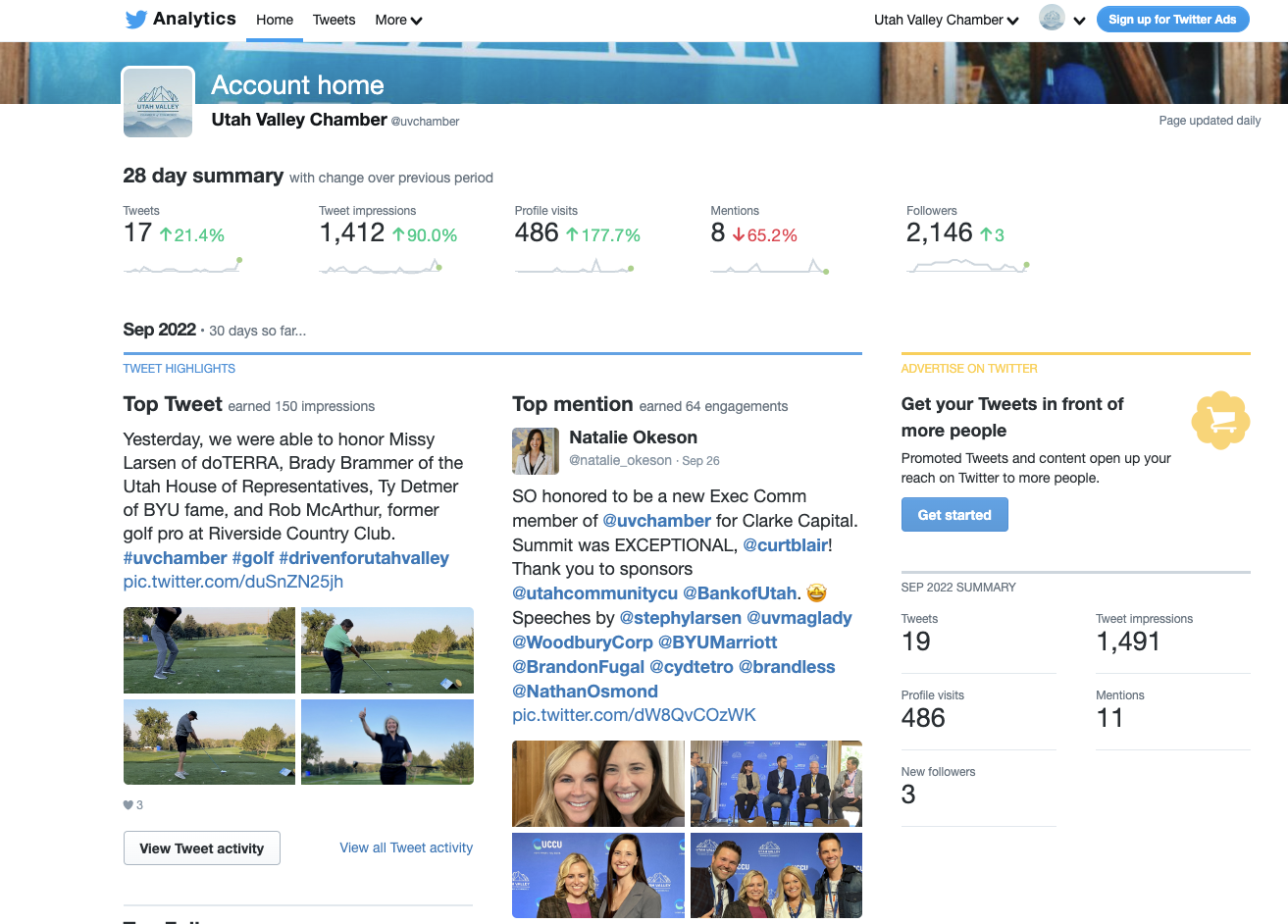
Task: Click the Utah Valley Chamber logo thumbnail
Action: click(158, 103)
